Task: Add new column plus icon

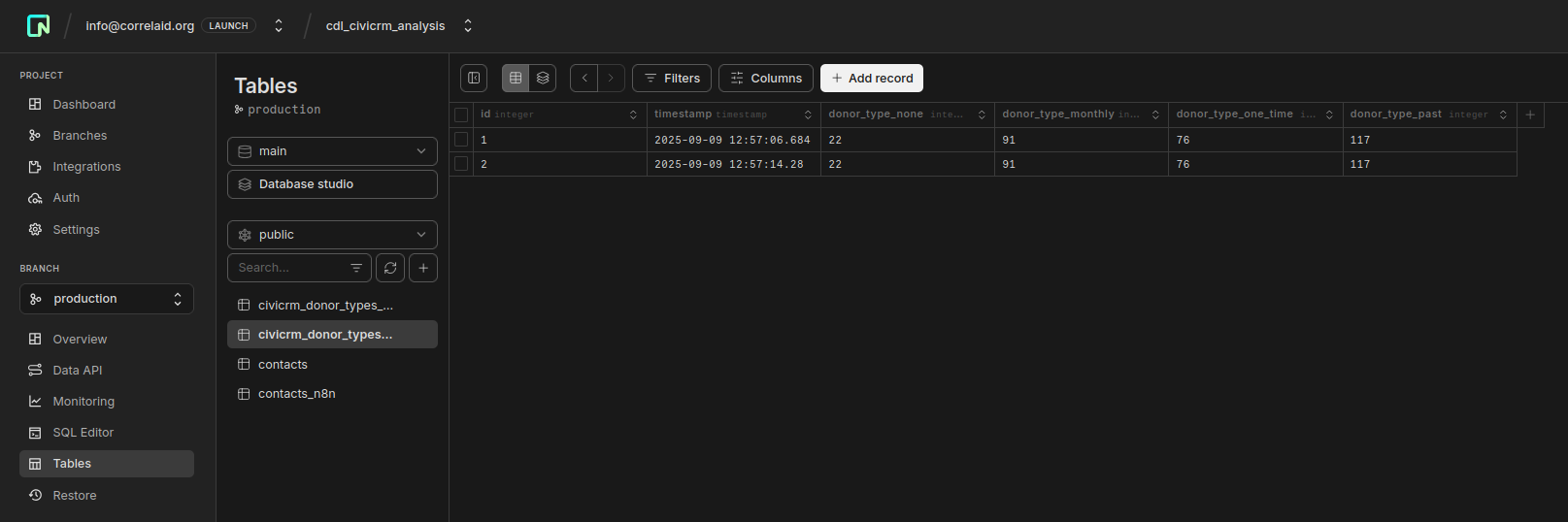Action: point(1530,114)
